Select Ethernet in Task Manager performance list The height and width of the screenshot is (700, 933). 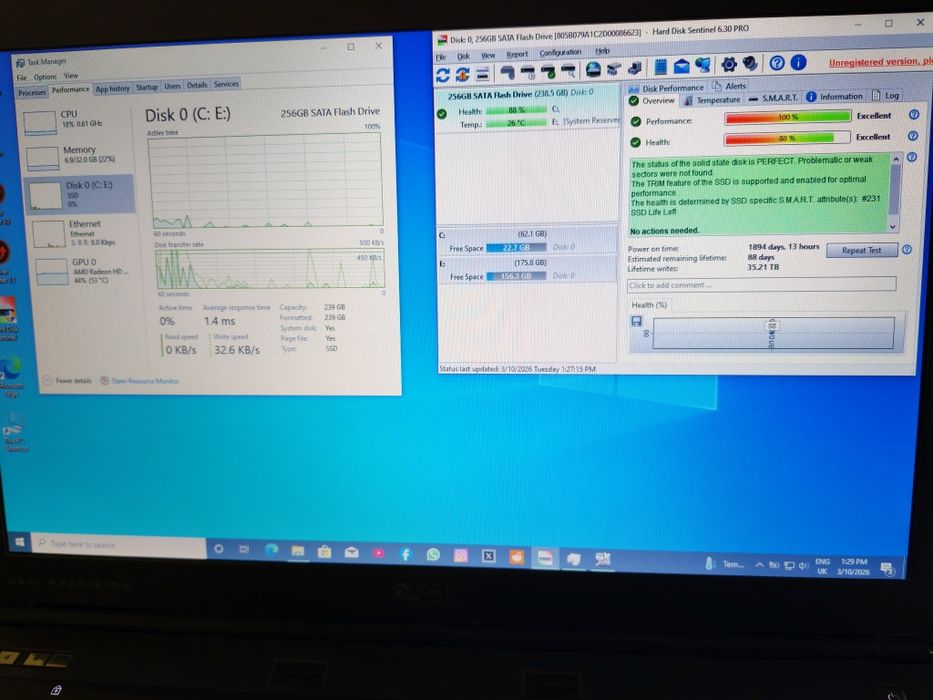[x=83, y=233]
